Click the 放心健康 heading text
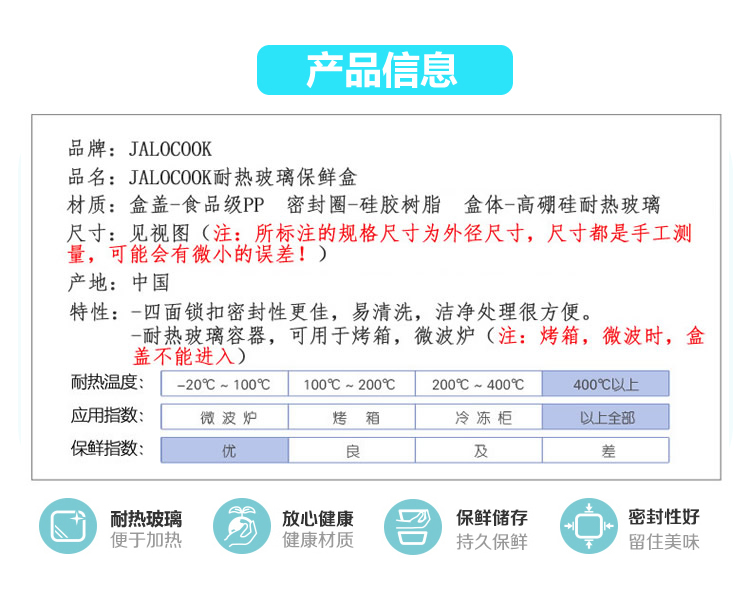Image resolution: width=750 pixels, height=600 pixels. (x=318, y=518)
